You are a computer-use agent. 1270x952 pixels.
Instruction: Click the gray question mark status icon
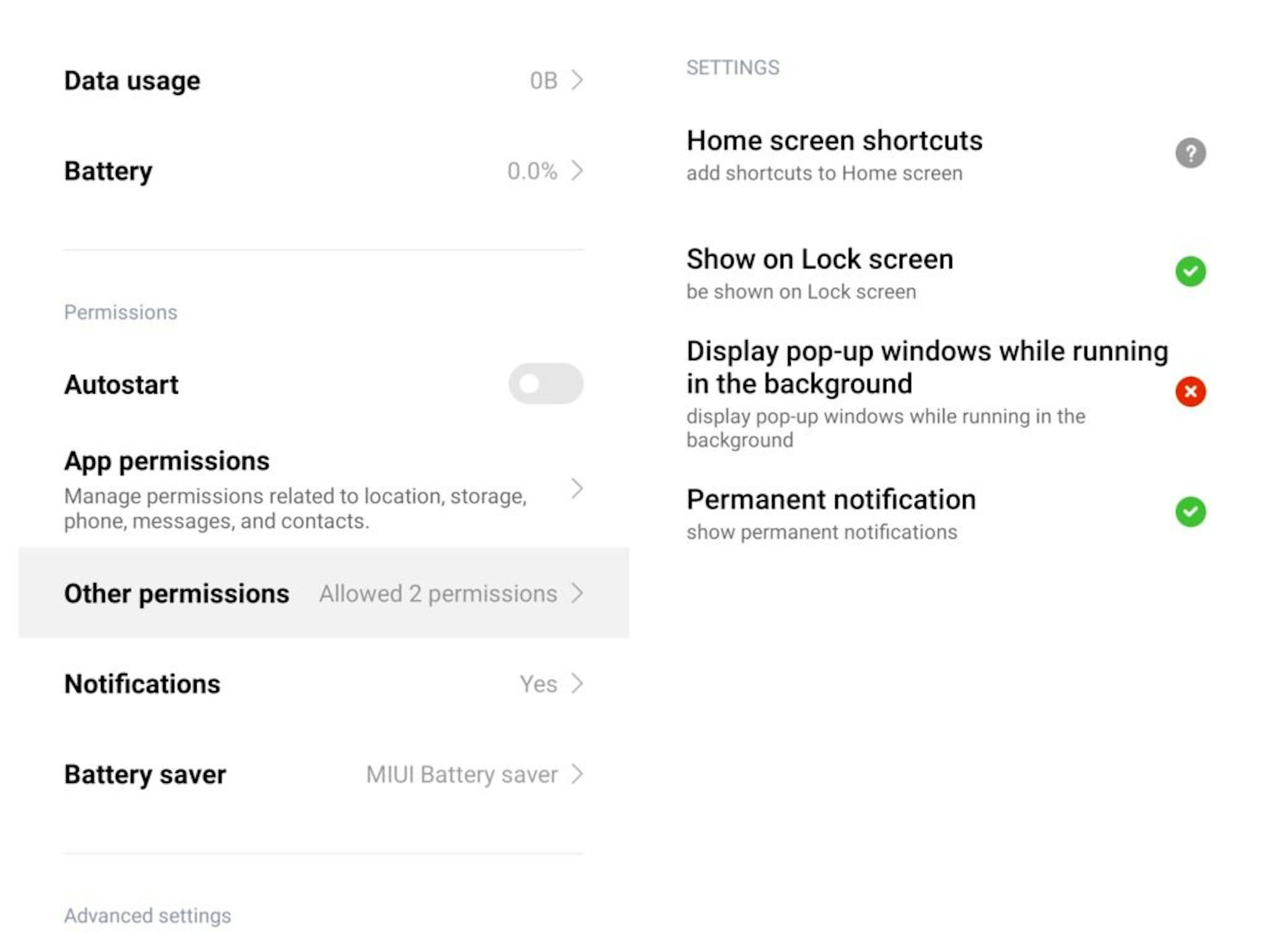coord(1190,153)
